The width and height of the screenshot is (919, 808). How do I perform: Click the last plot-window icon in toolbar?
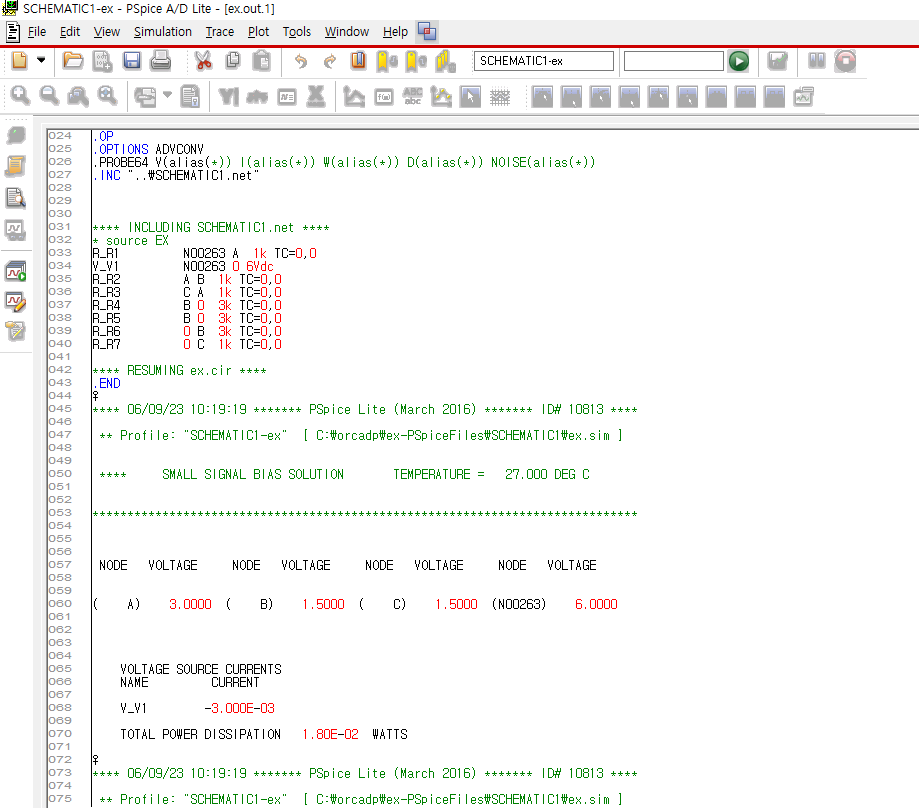click(804, 97)
